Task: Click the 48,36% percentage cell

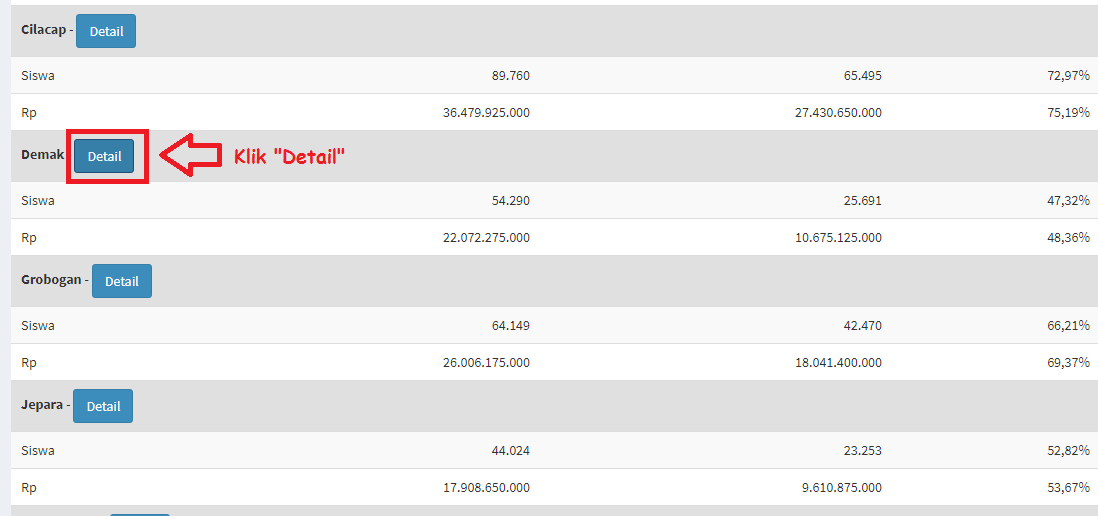Action: tap(1069, 237)
